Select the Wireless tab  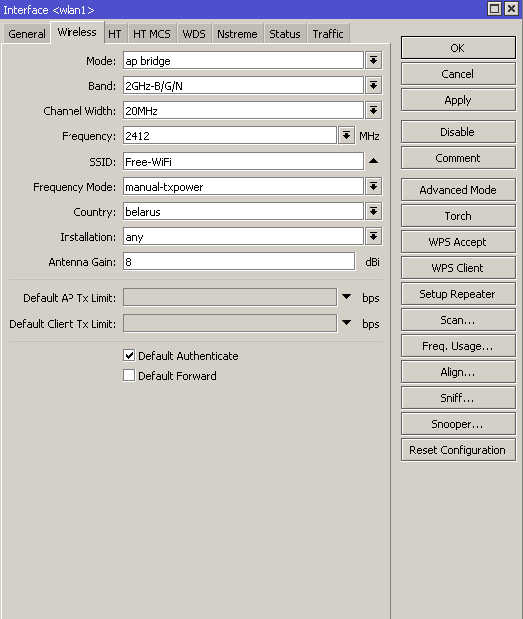(77, 32)
